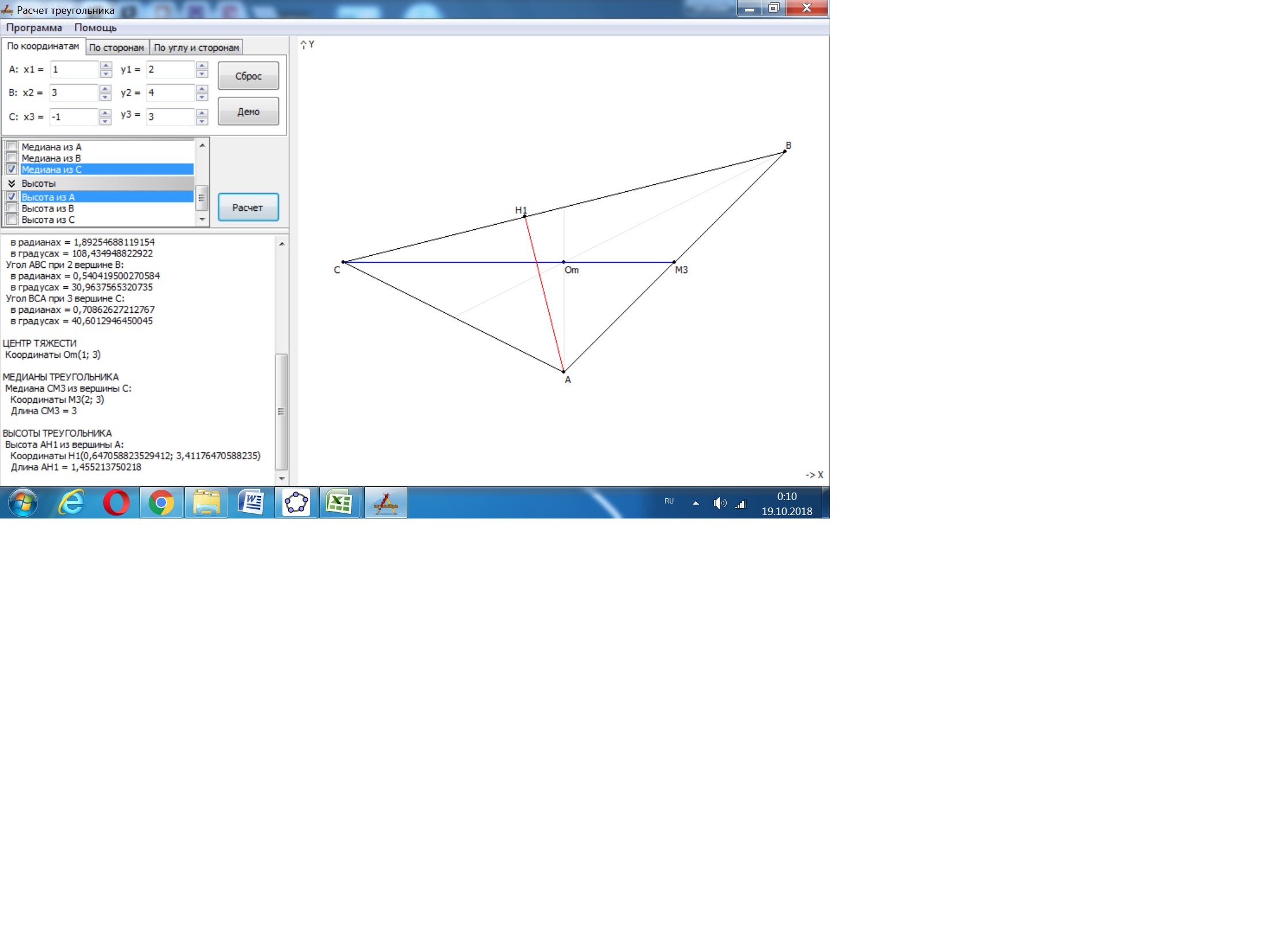Increase x1 value with the up spinner
Image resolution: width=1288 pixels, height=935 pixels.
coord(105,65)
